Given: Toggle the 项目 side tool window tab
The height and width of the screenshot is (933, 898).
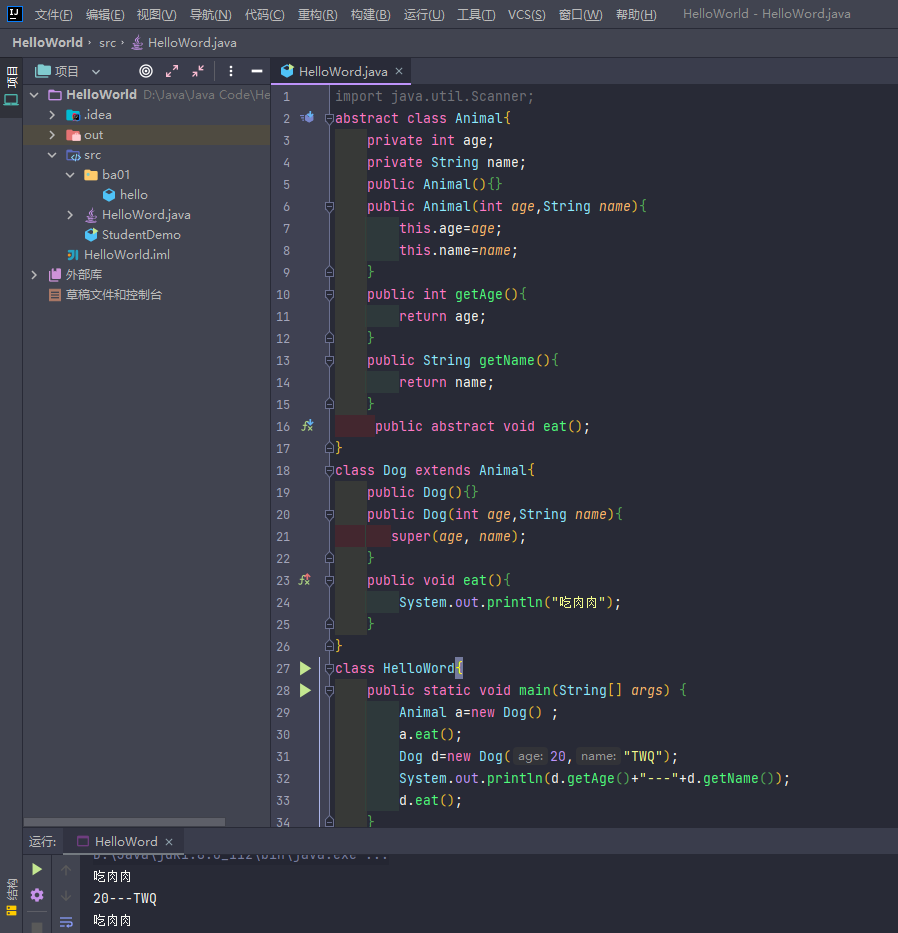Looking at the screenshot, I should tap(11, 85).
